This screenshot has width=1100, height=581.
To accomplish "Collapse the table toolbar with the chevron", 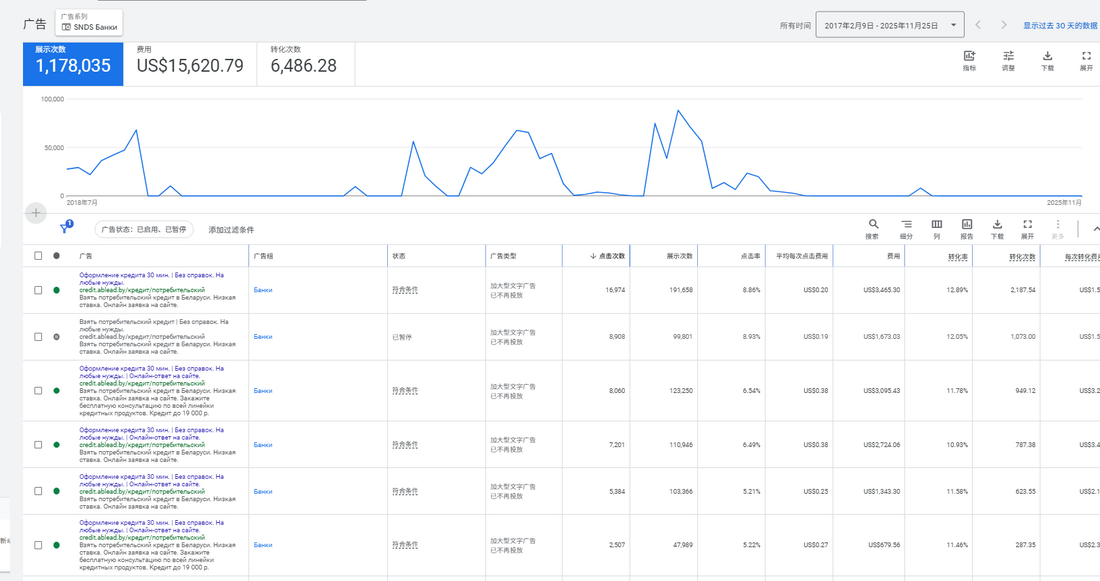I will [1095, 229].
